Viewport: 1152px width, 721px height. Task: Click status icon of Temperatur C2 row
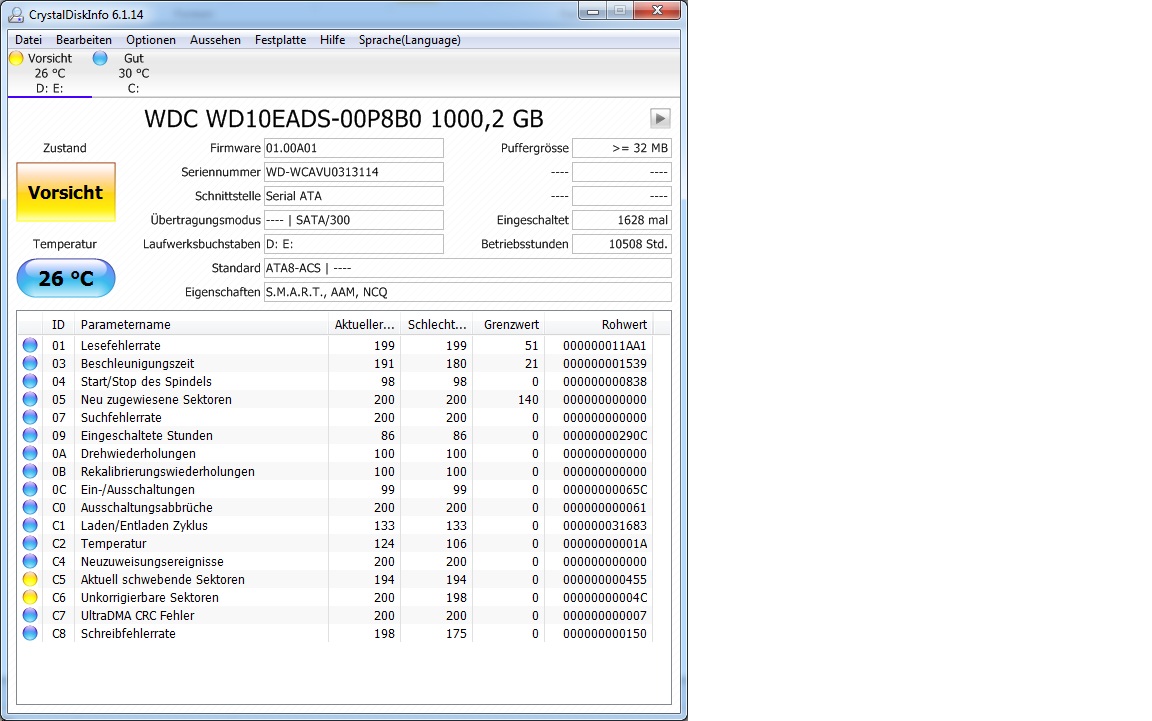(x=29, y=543)
